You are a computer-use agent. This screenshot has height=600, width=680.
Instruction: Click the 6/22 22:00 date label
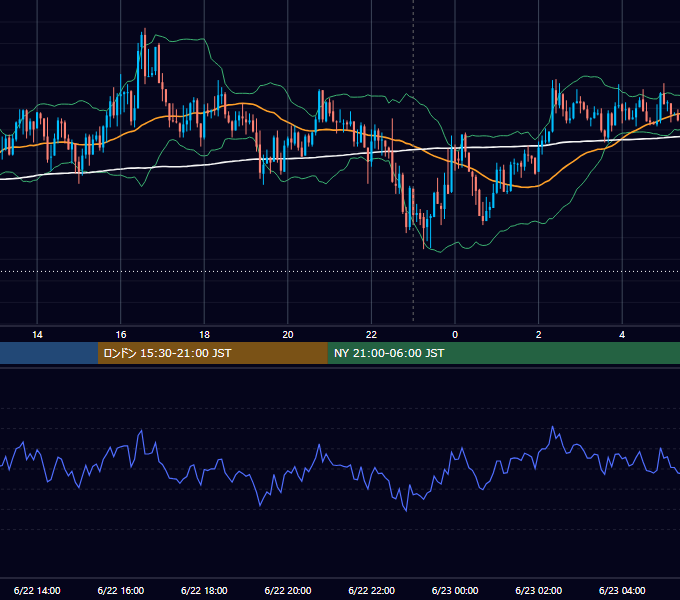coord(371,590)
